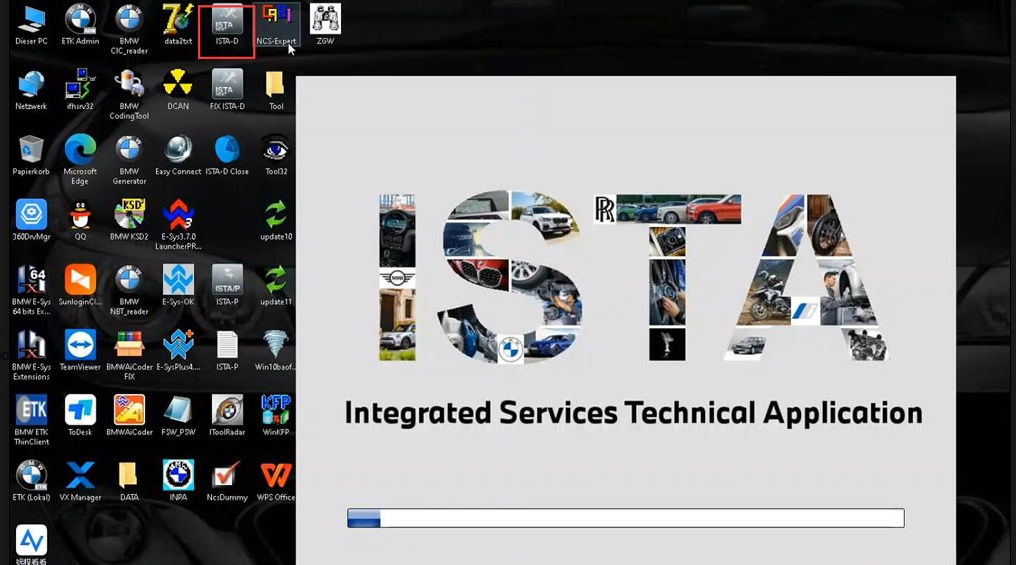Select update11 green arrows icon
The height and width of the screenshot is (565, 1016).
276,285
